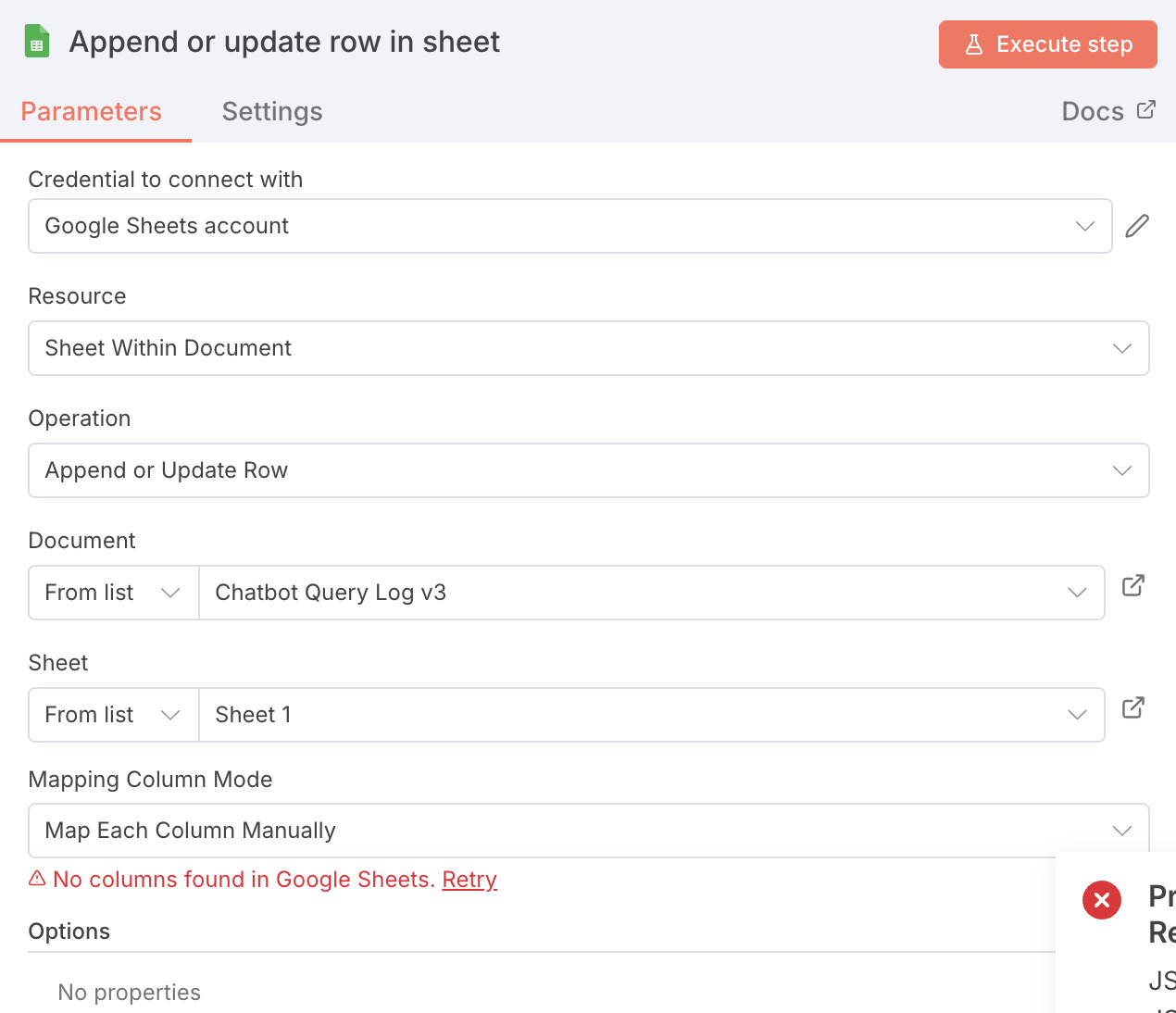Switch to the Settings tab

(x=272, y=112)
